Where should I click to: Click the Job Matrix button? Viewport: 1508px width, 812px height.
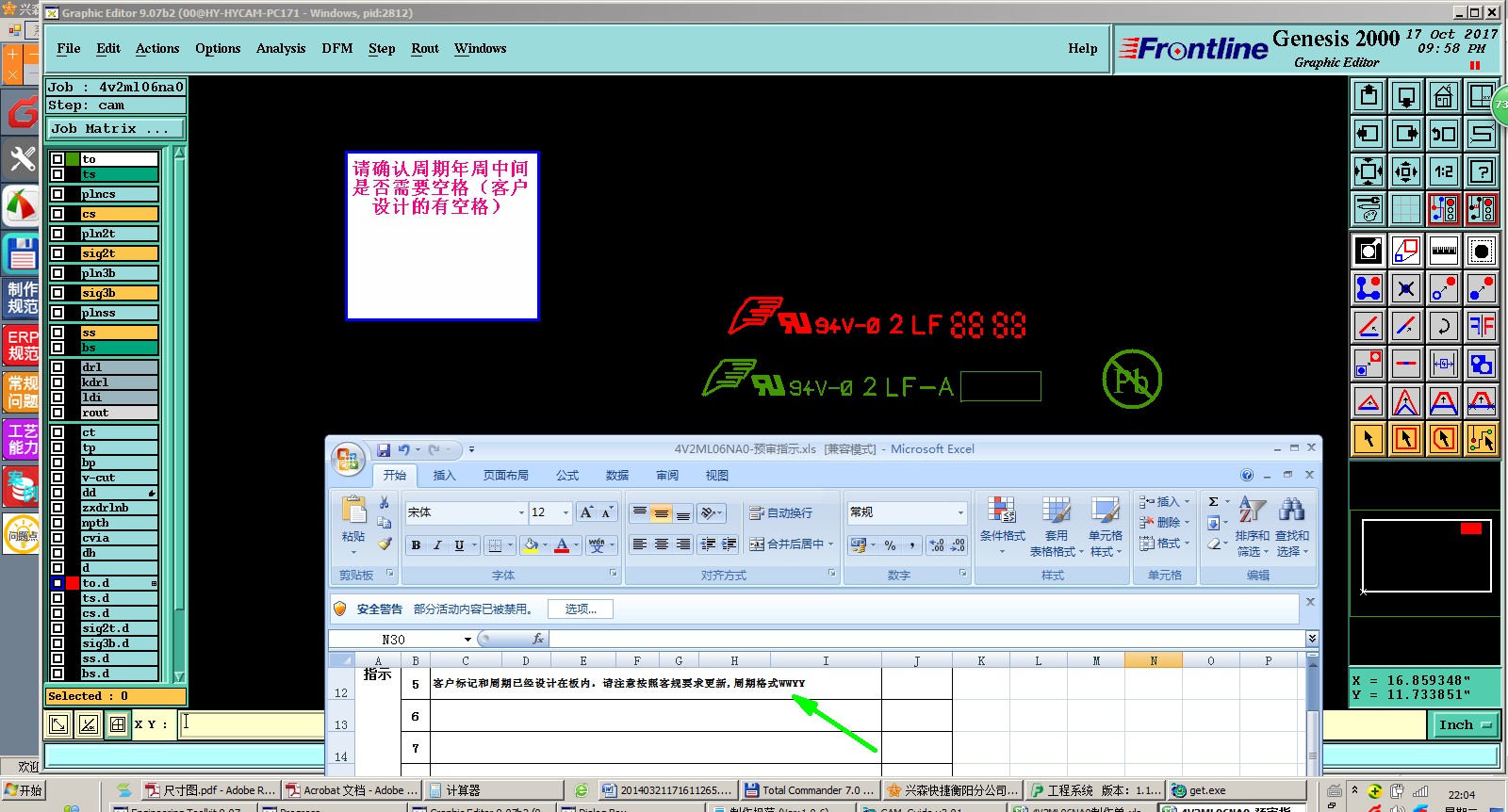click(x=117, y=129)
